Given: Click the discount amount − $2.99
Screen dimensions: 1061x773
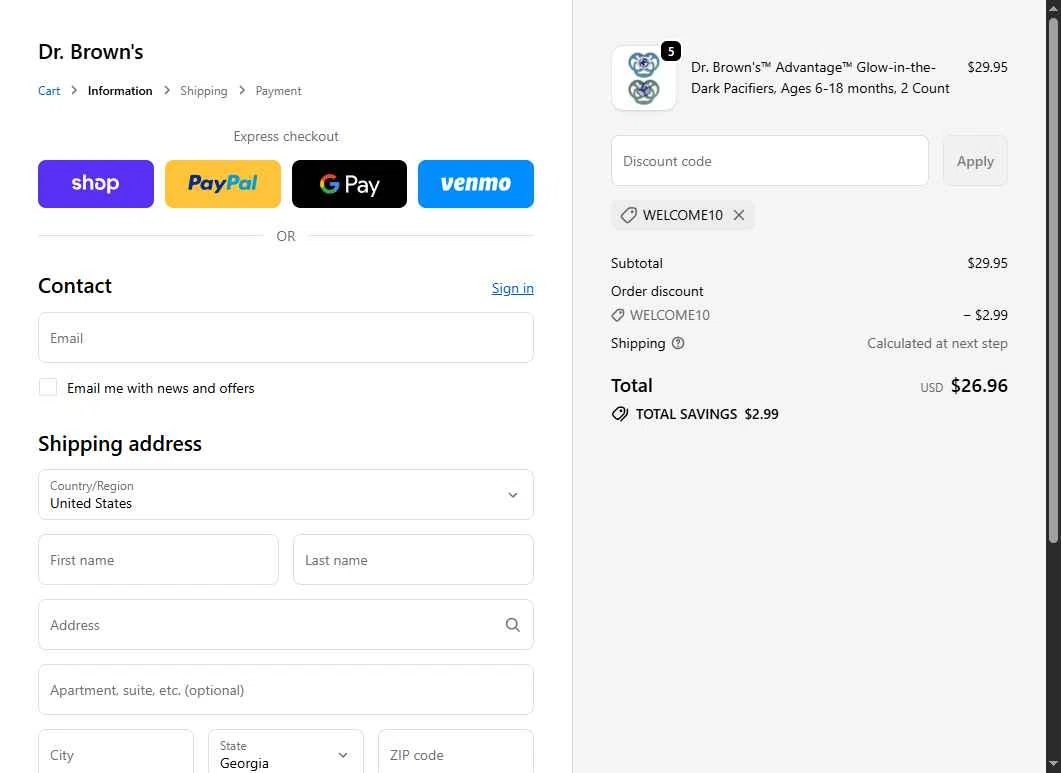Looking at the screenshot, I should (985, 315).
